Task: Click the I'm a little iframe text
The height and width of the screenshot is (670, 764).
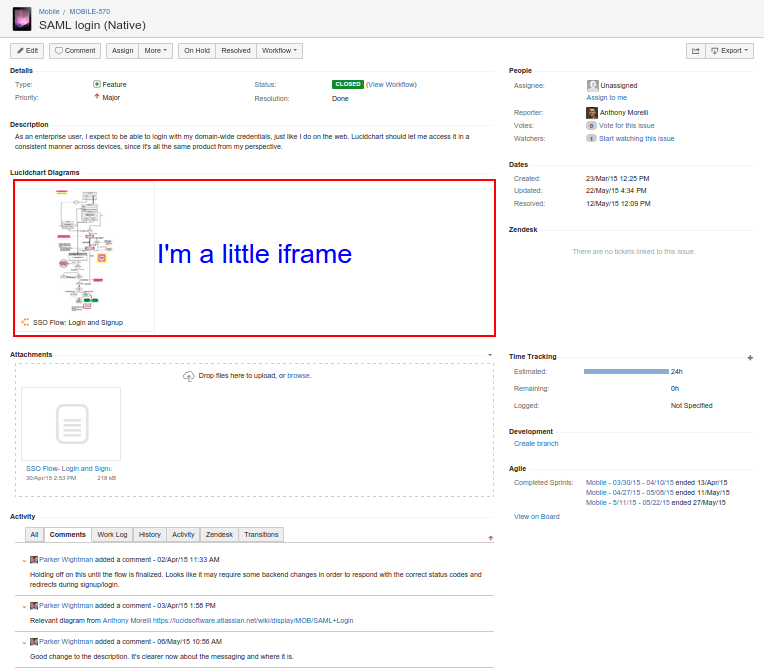Action: [x=254, y=254]
